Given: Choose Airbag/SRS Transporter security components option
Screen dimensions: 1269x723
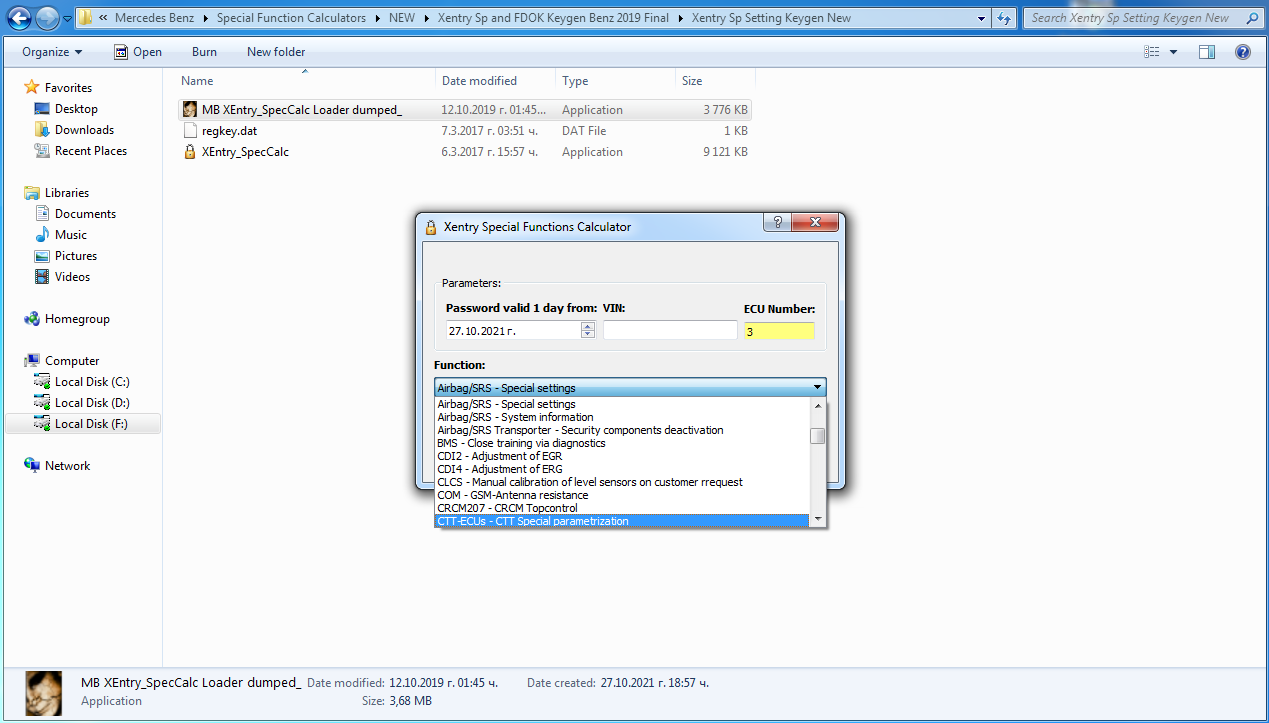Looking at the screenshot, I should click(x=622, y=430).
